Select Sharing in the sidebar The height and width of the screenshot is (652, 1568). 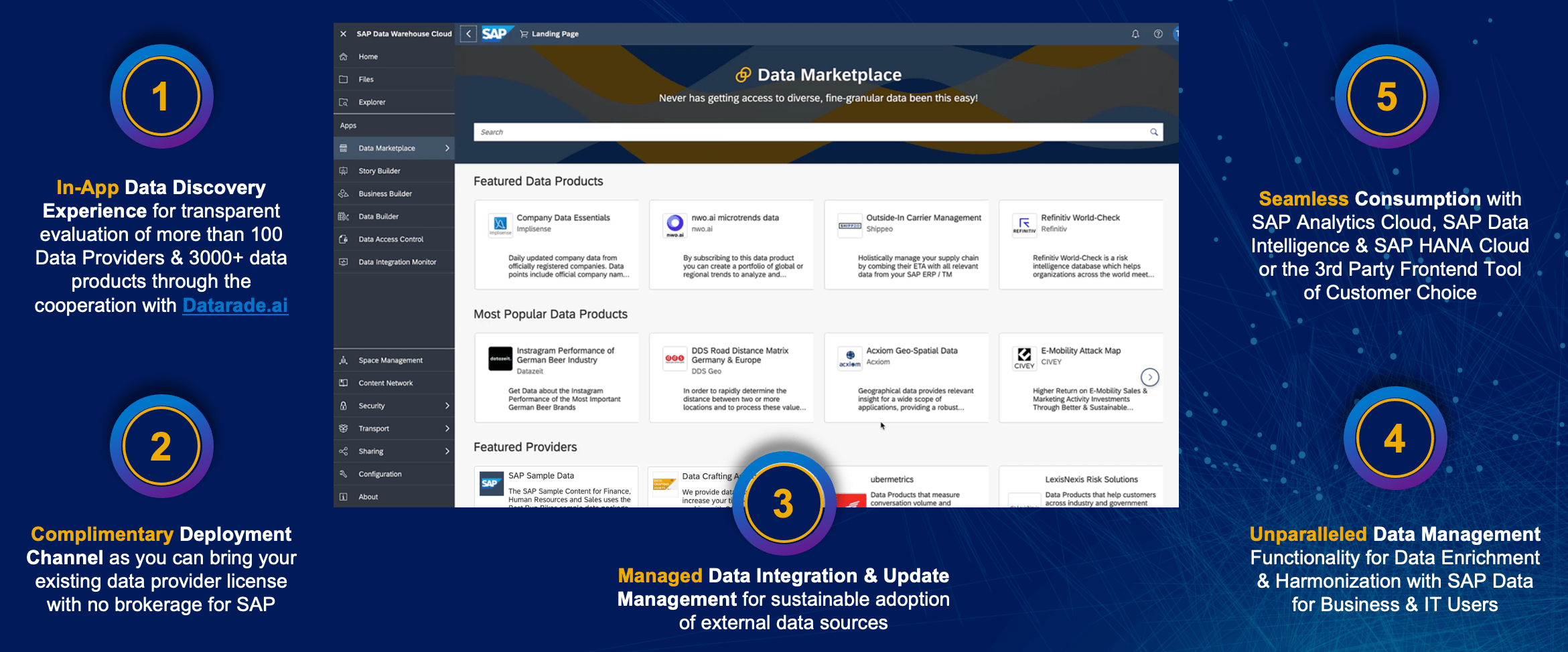pyautogui.click(x=394, y=452)
